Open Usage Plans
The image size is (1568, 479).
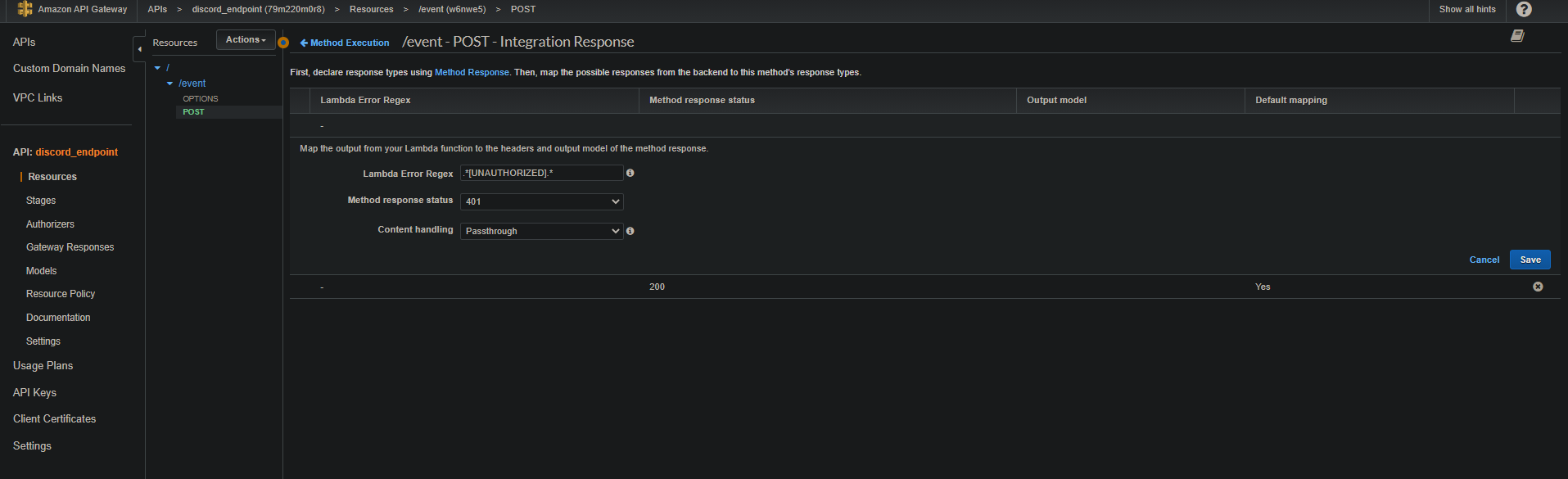click(x=43, y=366)
